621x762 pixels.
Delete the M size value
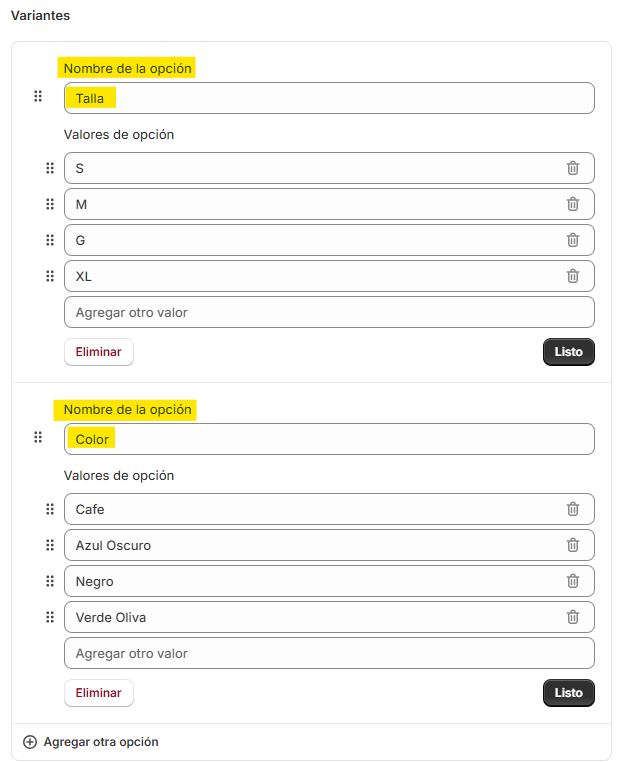click(x=572, y=204)
